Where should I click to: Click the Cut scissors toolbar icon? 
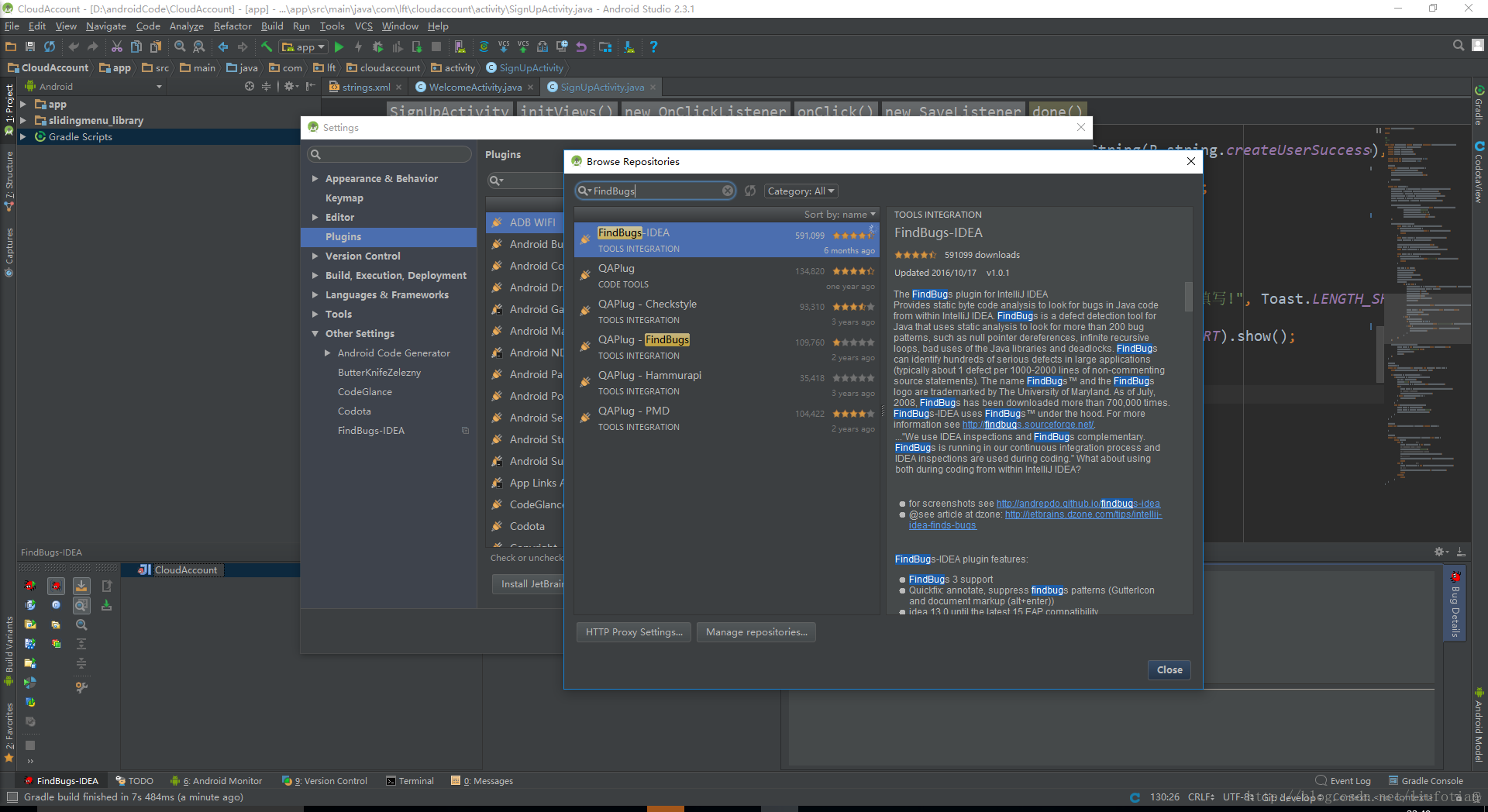pyautogui.click(x=117, y=47)
